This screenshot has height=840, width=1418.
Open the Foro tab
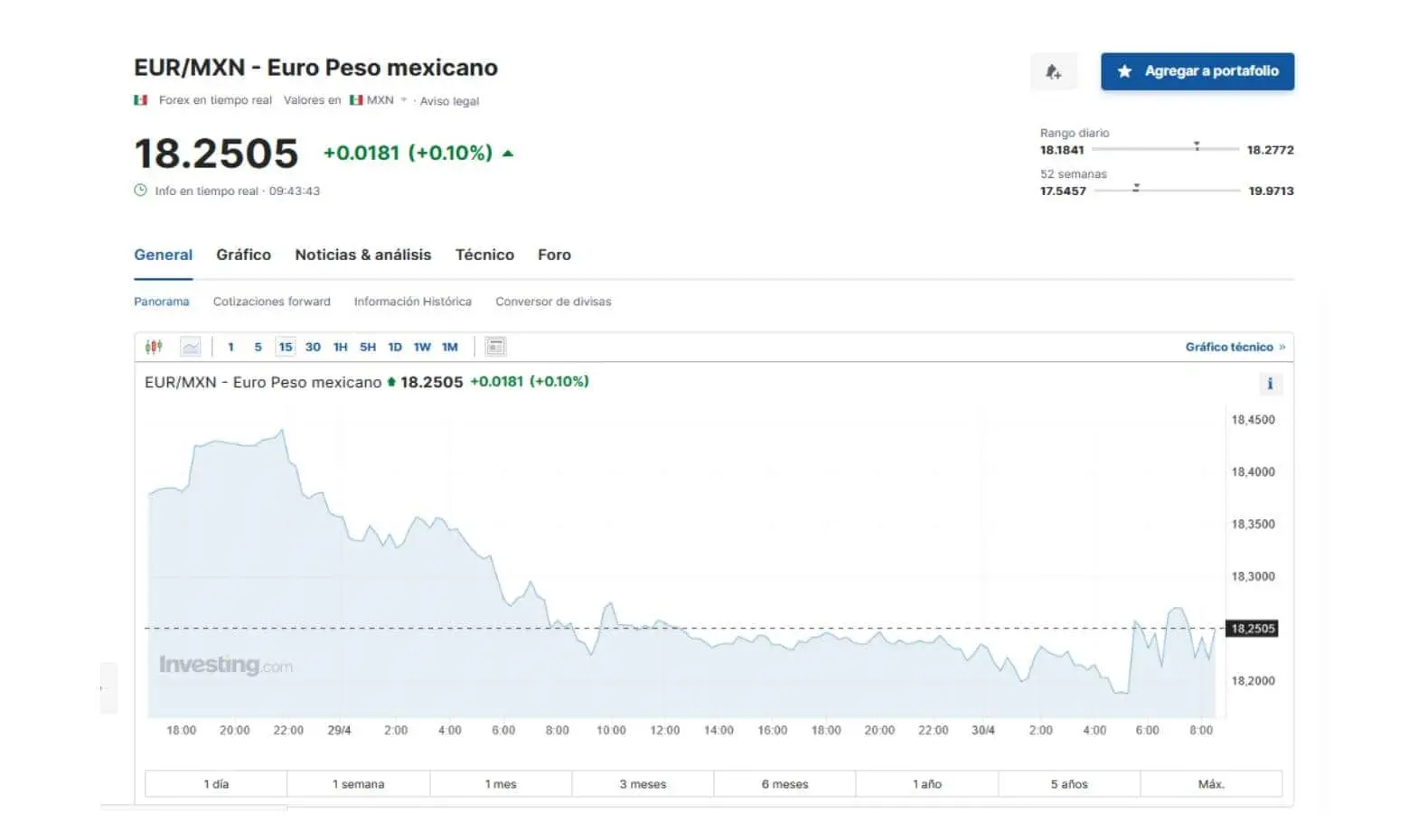554,255
